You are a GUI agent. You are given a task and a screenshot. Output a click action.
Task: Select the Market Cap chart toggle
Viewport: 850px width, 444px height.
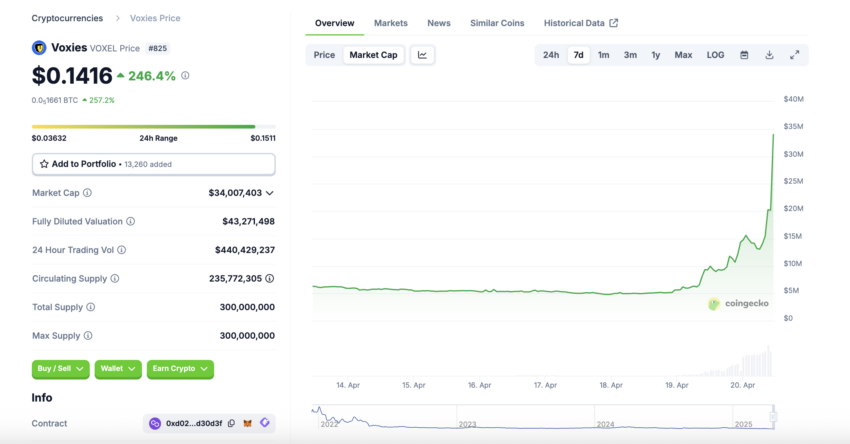(374, 55)
